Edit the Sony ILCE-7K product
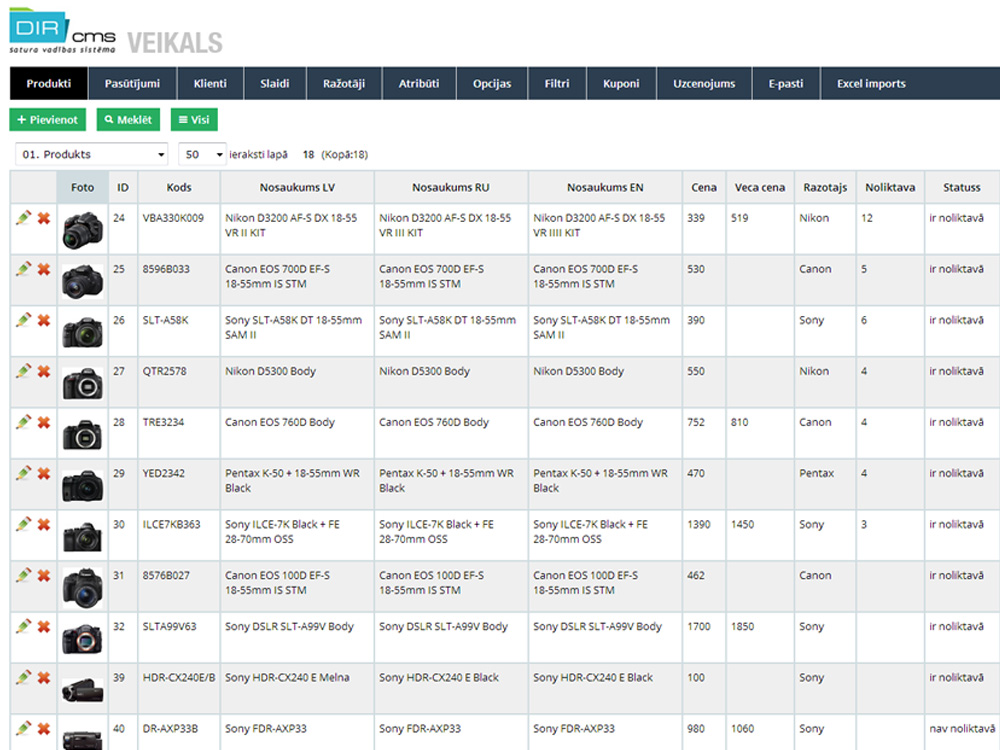Screen dimensions: 1000x750 pos(24,524)
